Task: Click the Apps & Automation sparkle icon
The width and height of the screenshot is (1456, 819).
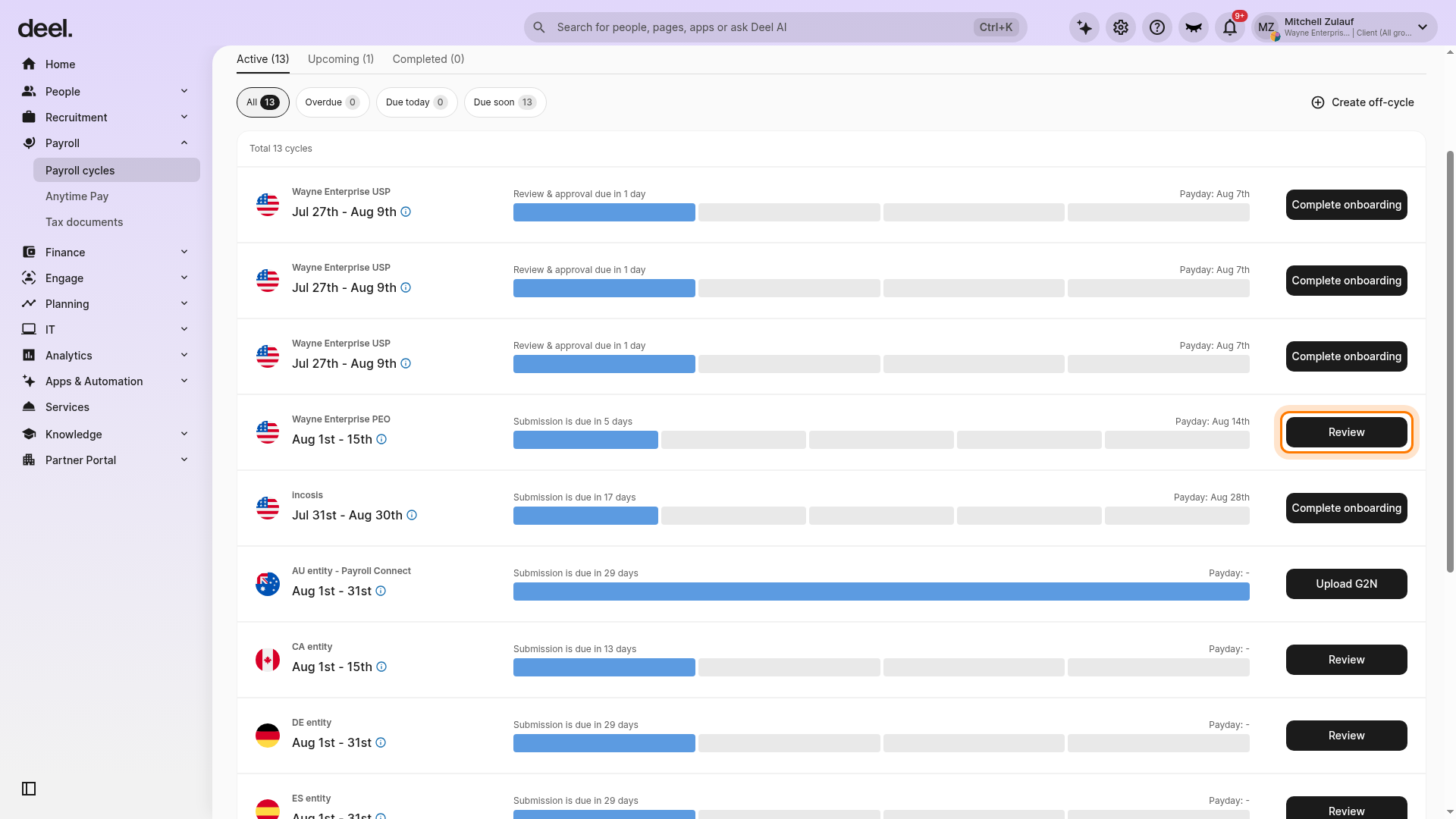Action: coord(29,381)
